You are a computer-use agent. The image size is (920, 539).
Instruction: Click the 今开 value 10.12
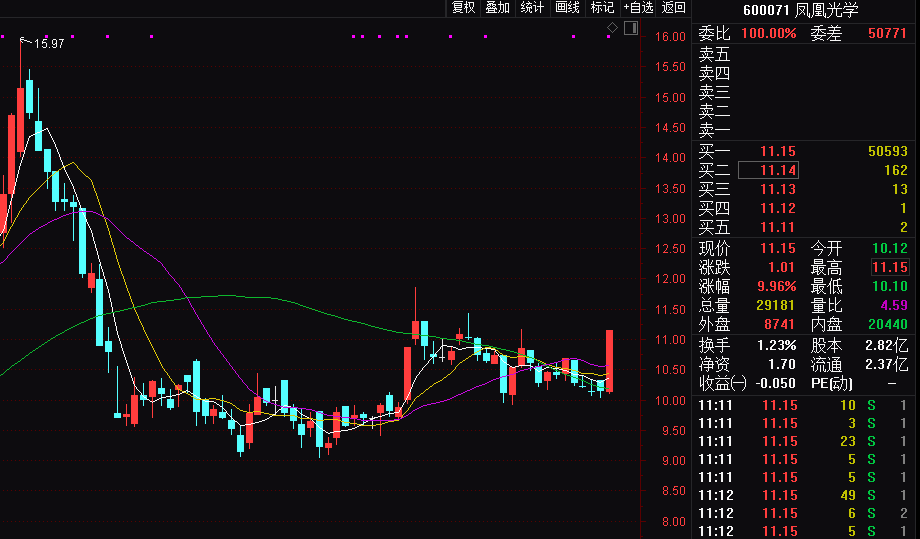(x=890, y=248)
